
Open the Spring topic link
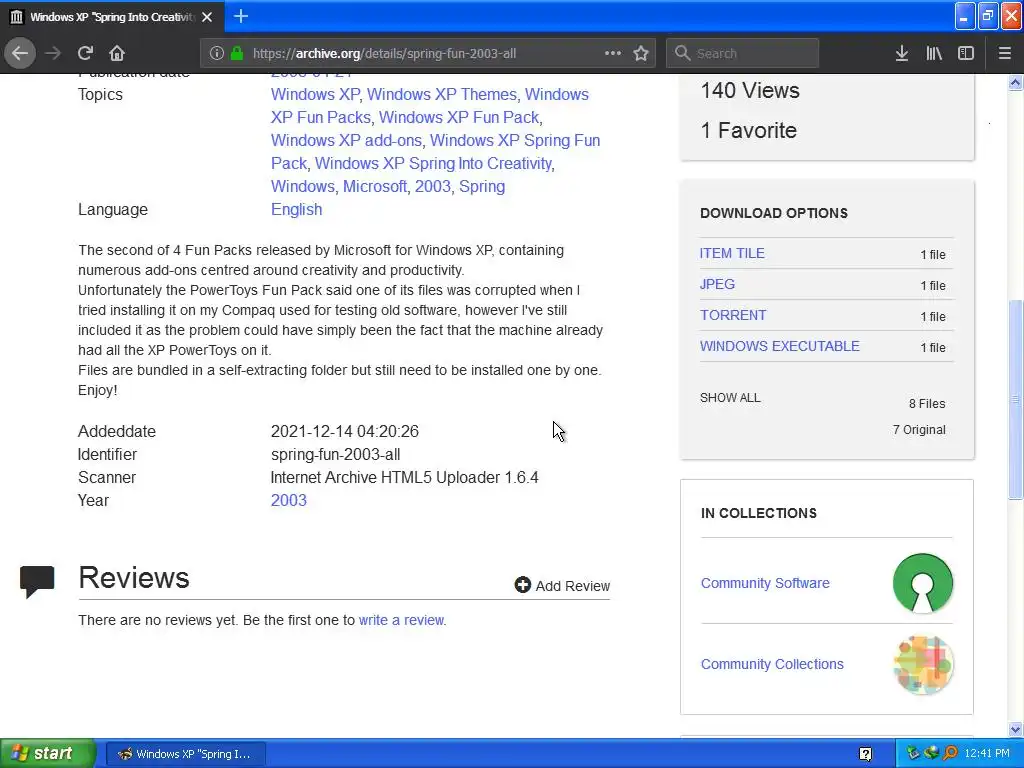coord(482,186)
